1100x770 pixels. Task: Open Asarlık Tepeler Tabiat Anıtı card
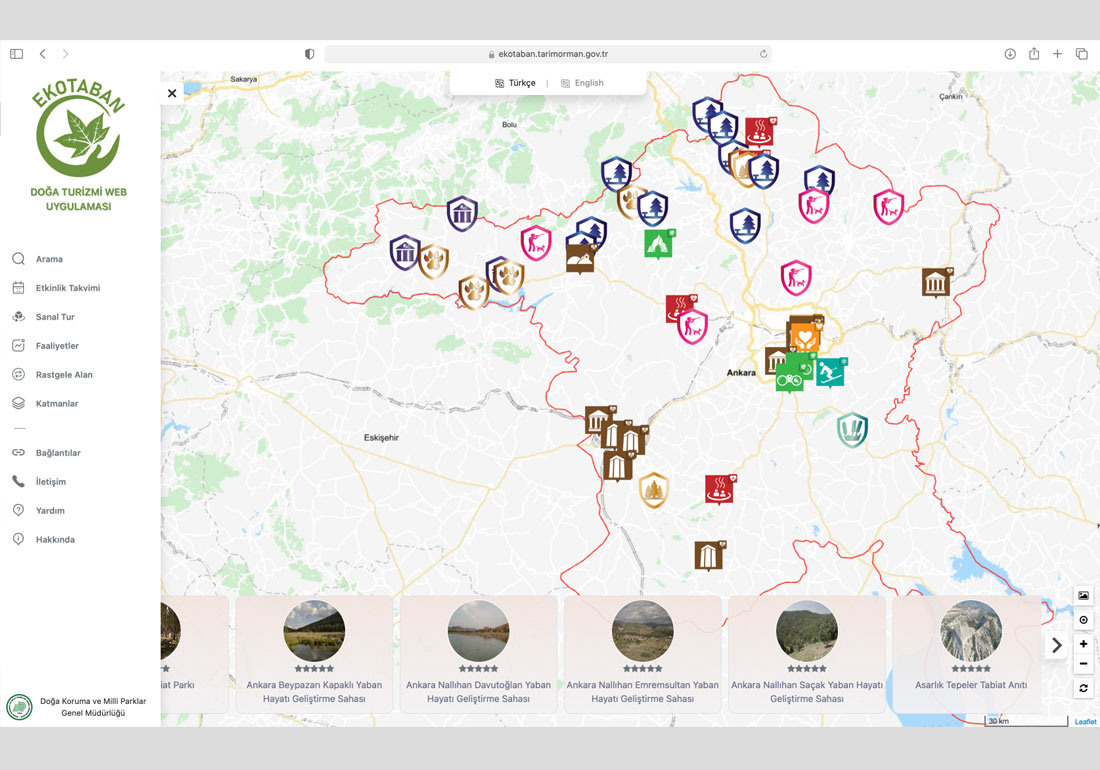971,654
